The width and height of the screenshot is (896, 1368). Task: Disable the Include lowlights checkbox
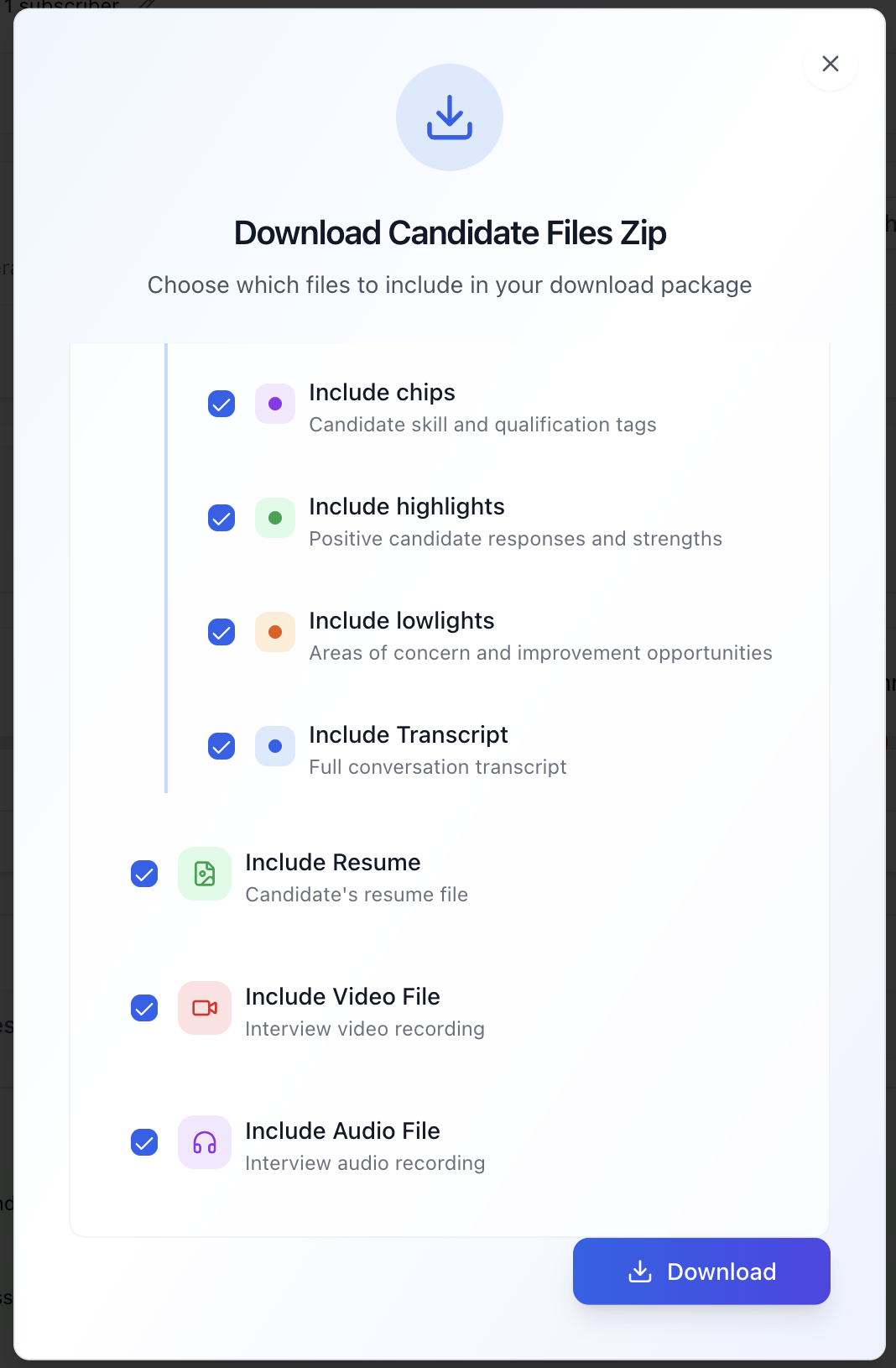221,632
